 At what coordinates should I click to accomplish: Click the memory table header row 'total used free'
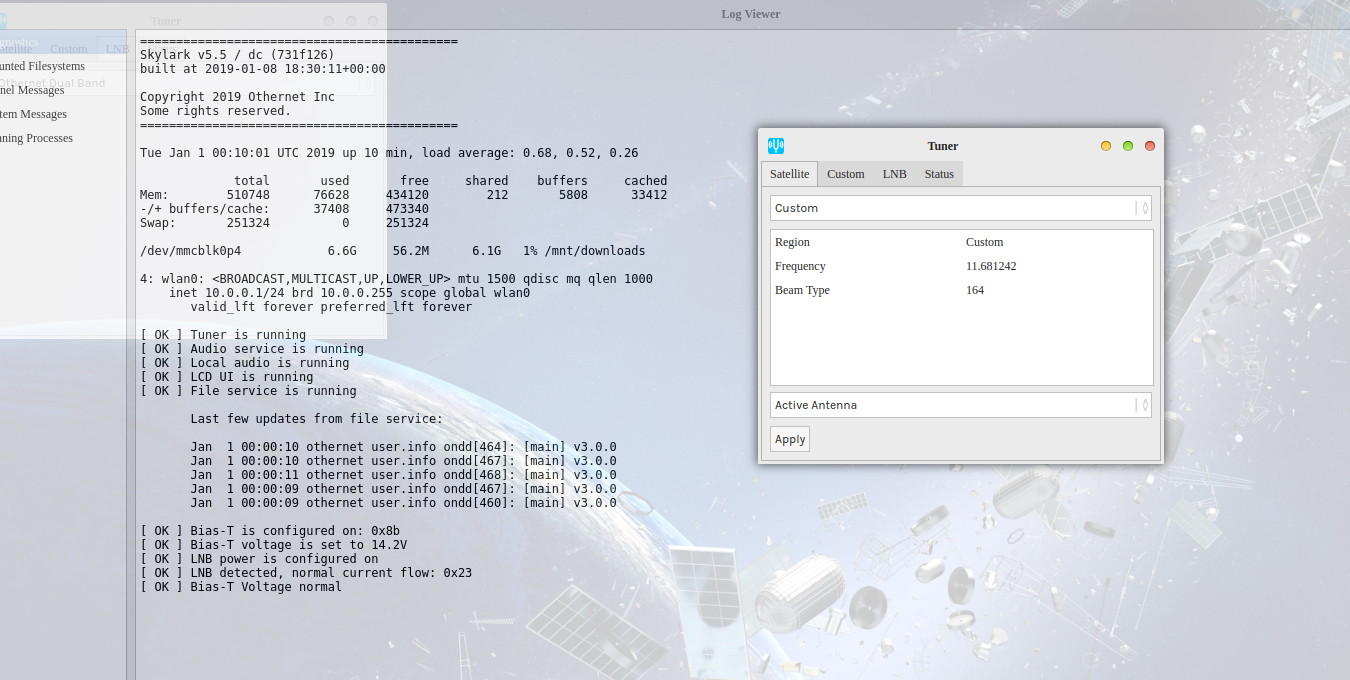[x=450, y=181]
